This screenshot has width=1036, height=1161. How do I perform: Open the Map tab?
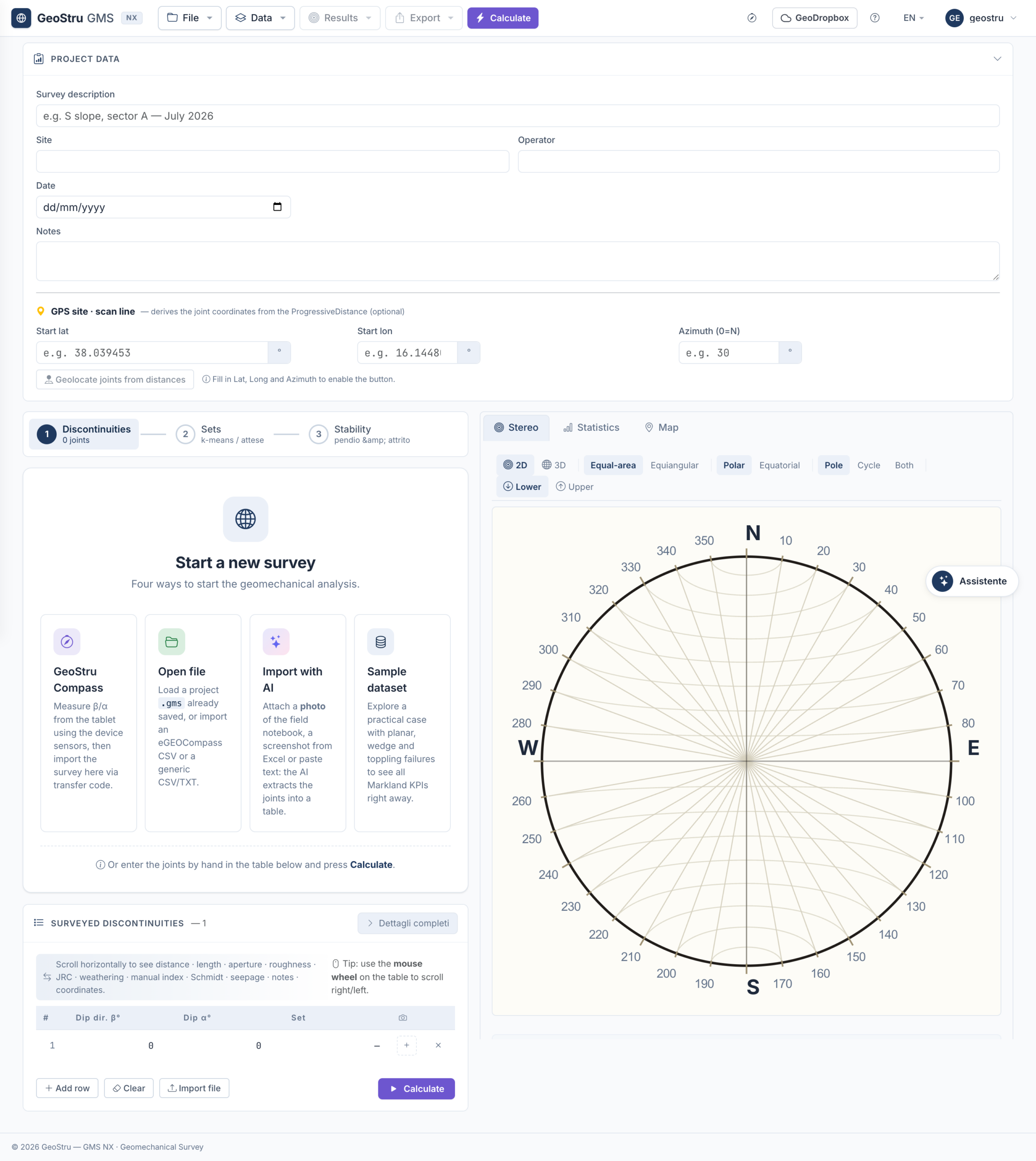point(661,427)
